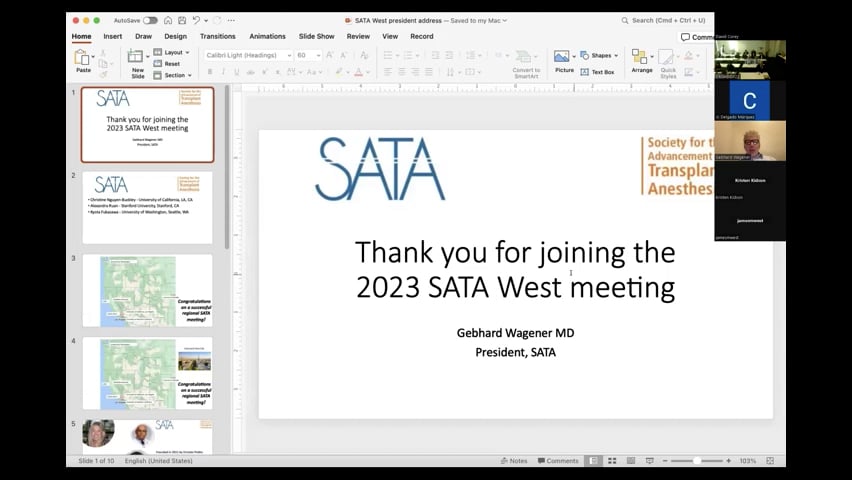The height and width of the screenshot is (480, 852).
Task: Open the more options ellipsis in title bar
Action: 231,21
